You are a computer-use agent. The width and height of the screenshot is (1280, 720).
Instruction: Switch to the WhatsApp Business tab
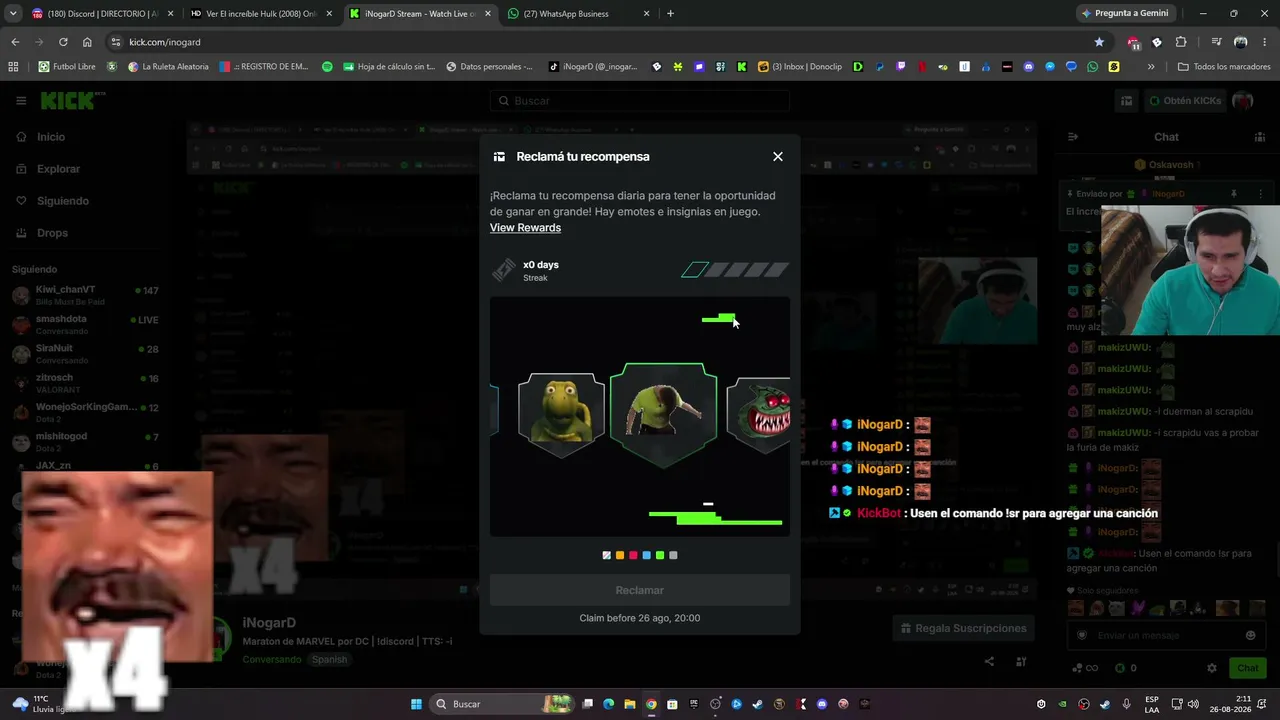tap(579, 14)
